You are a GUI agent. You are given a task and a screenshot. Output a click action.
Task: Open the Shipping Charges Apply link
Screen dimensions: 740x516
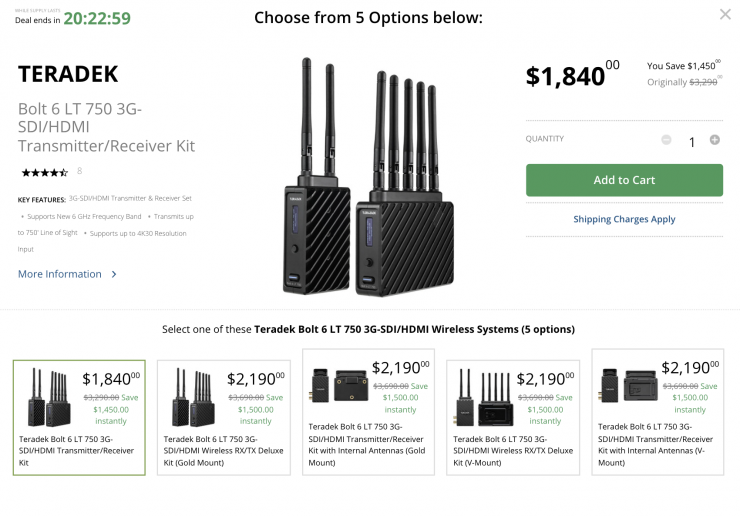click(x=624, y=219)
